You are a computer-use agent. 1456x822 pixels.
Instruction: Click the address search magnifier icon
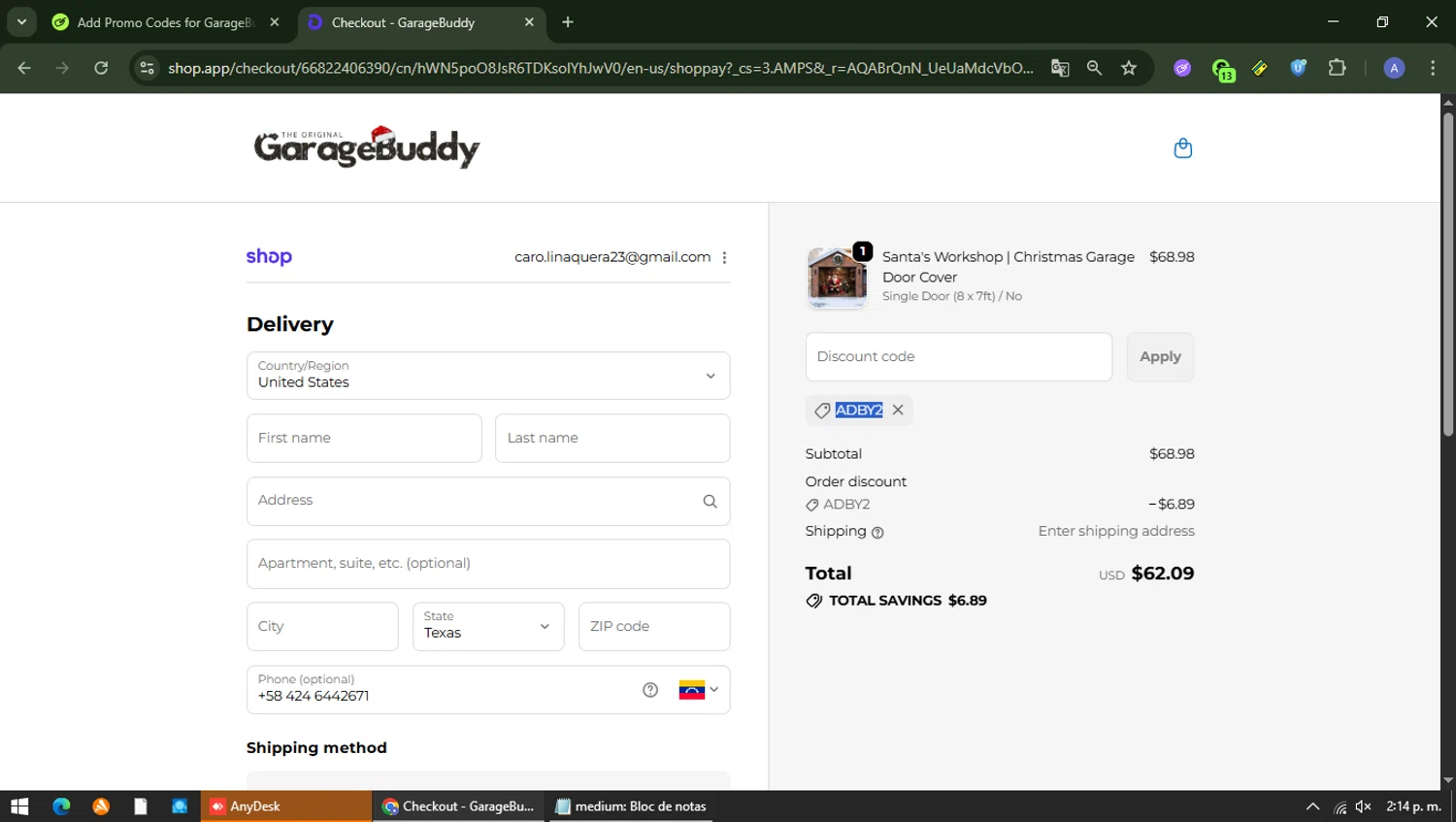click(710, 502)
